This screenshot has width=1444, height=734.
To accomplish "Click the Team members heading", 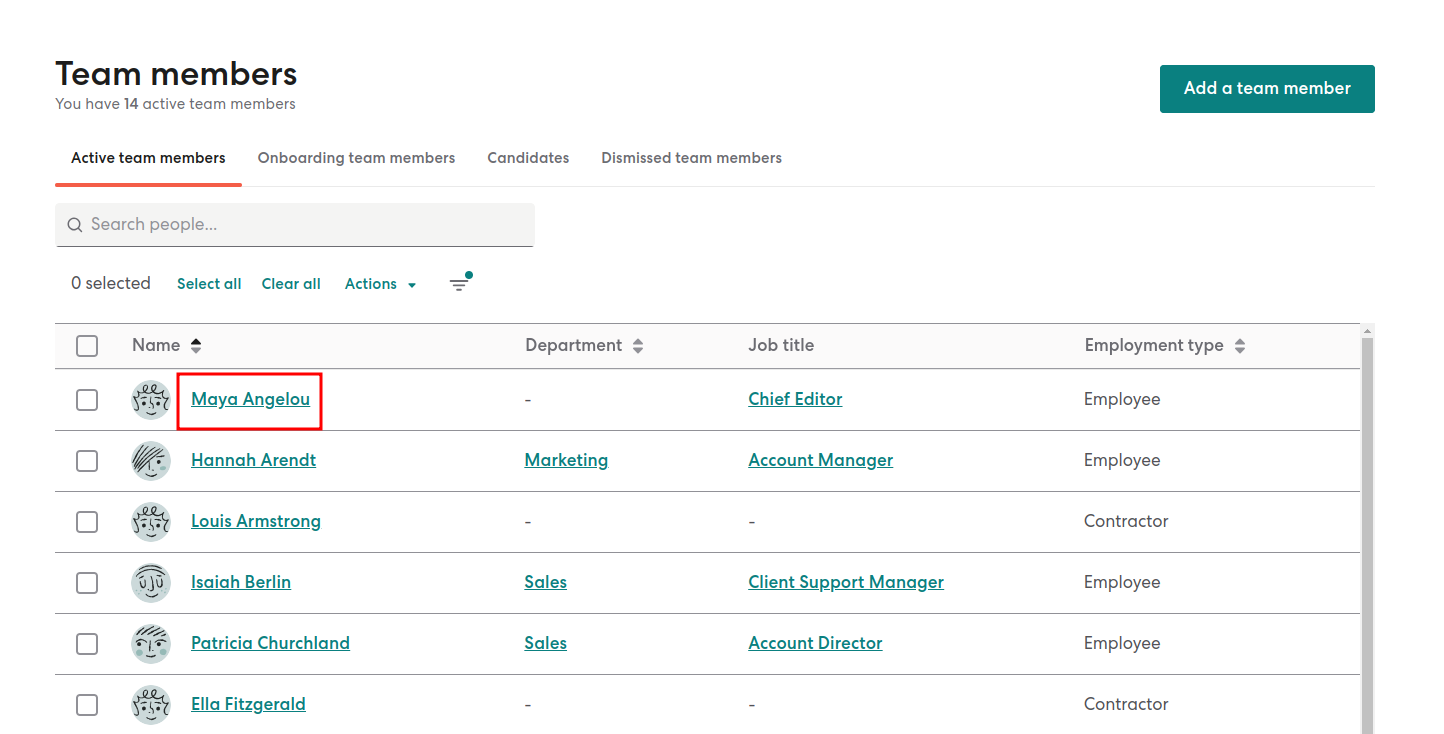I will point(176,74).
